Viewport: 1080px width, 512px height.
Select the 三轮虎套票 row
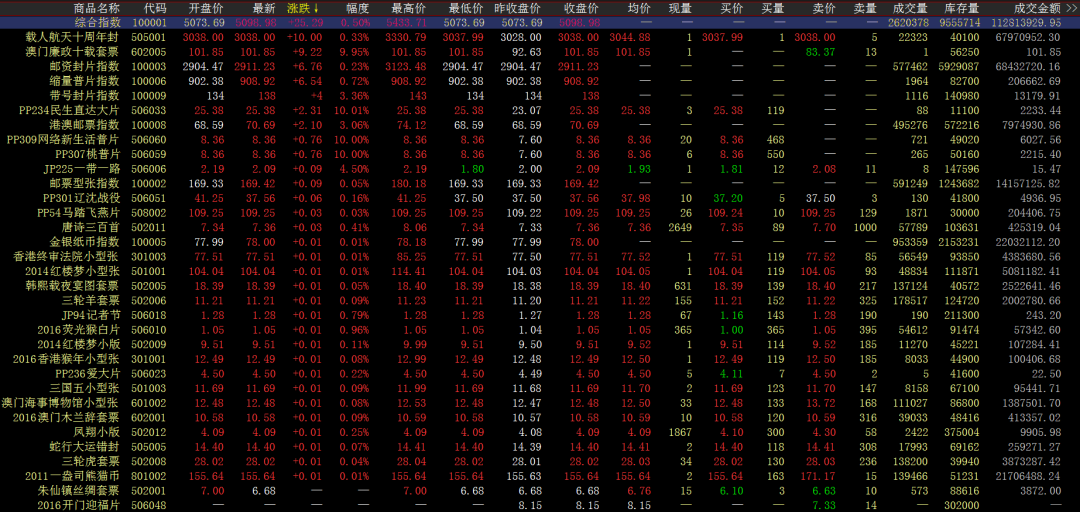540,460
